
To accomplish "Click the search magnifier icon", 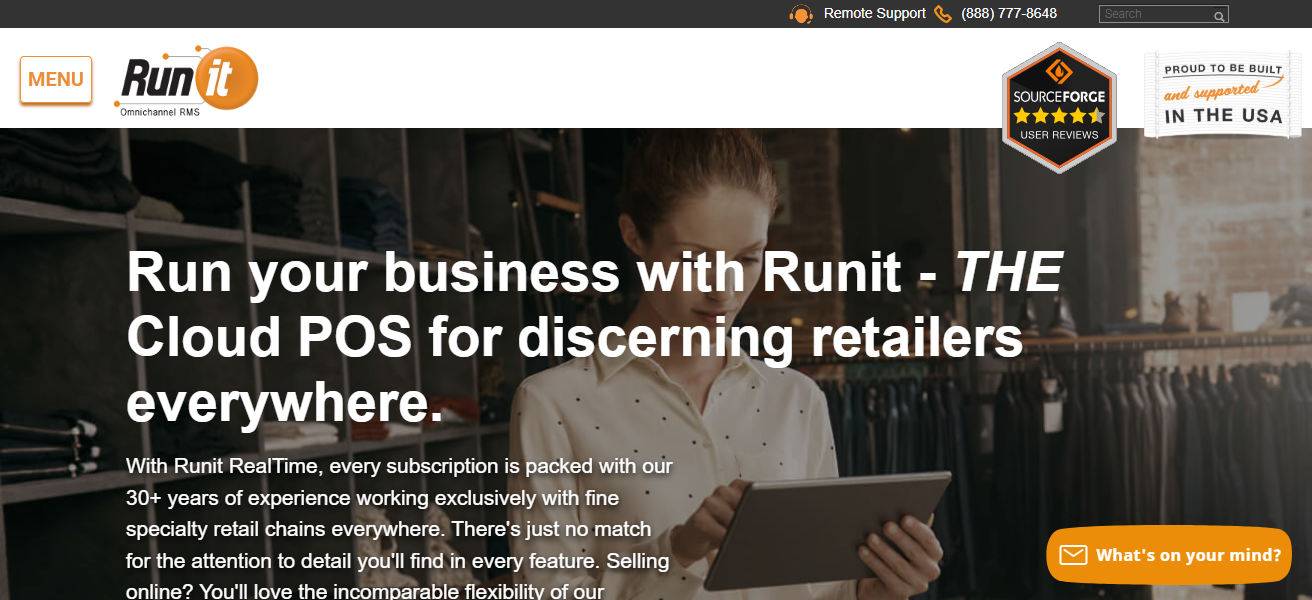I will 1220,16.
